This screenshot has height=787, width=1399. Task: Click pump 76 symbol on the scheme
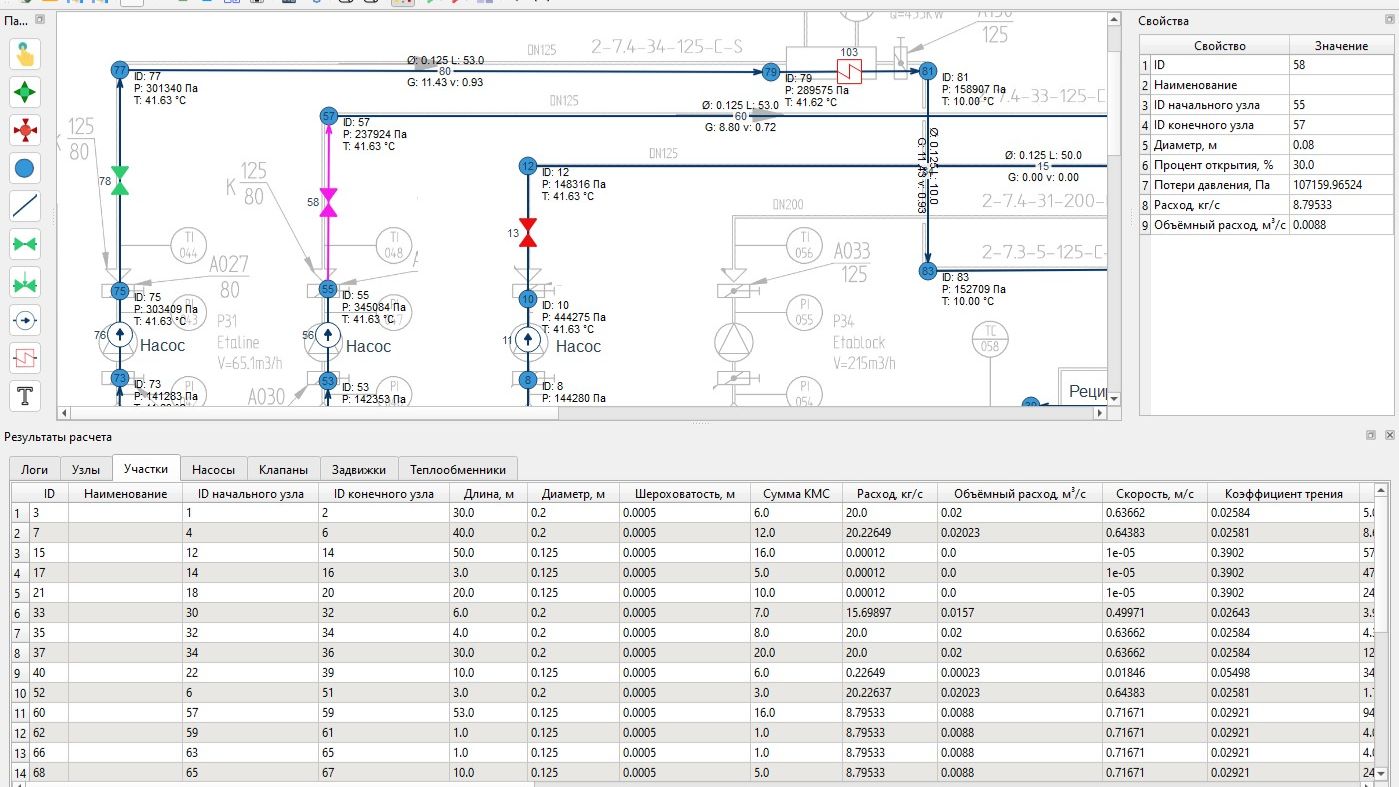[x=120, y=336]
